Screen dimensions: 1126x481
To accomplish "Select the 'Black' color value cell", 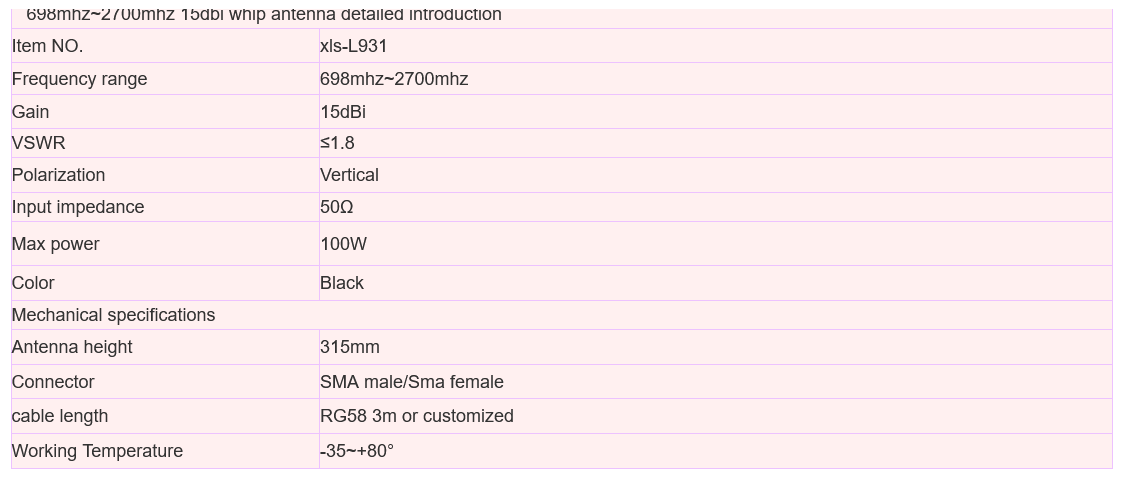I will 715,283.
